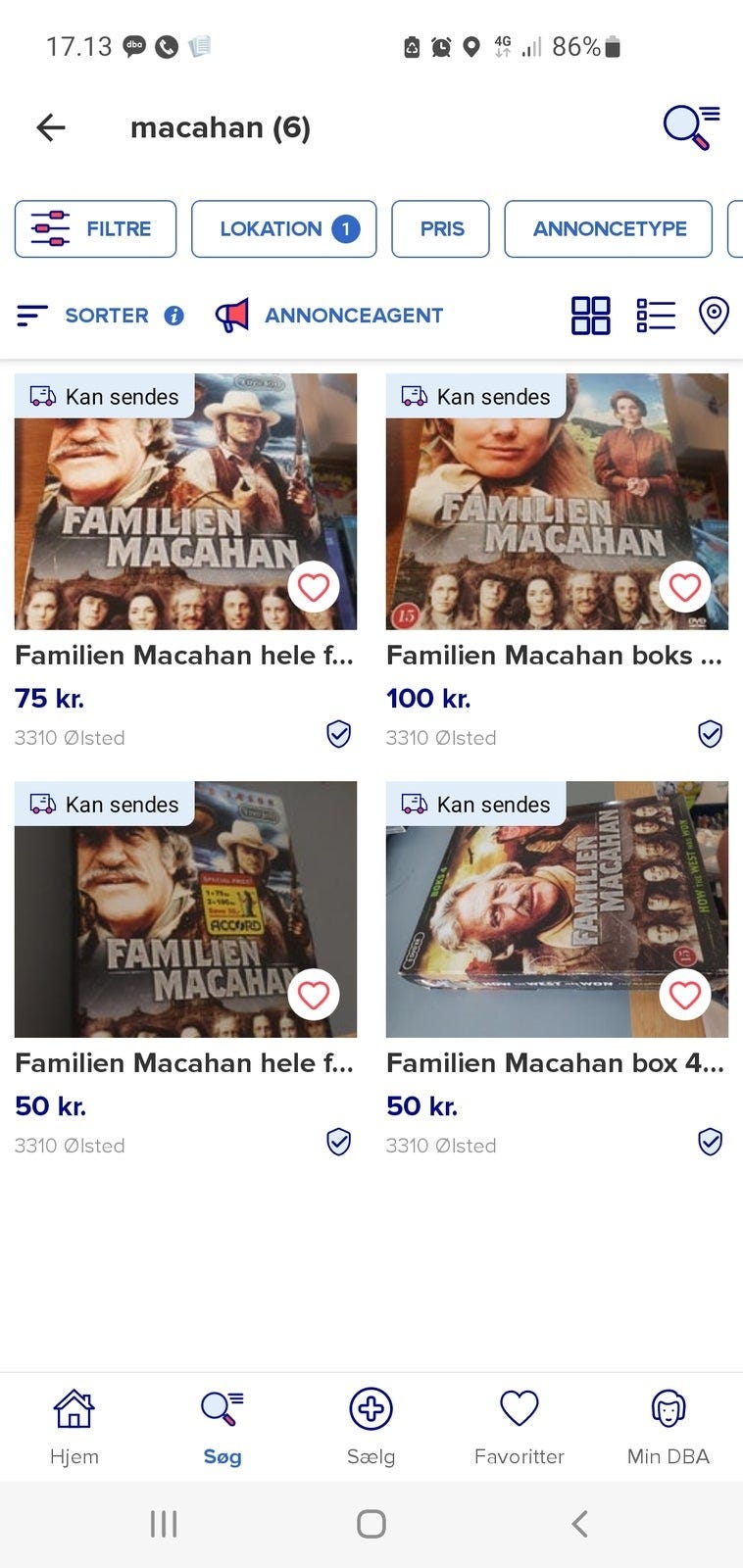Click verified badge on 100 kr. listing
This screenshot has width=743, height=1568.
(710, 734)
